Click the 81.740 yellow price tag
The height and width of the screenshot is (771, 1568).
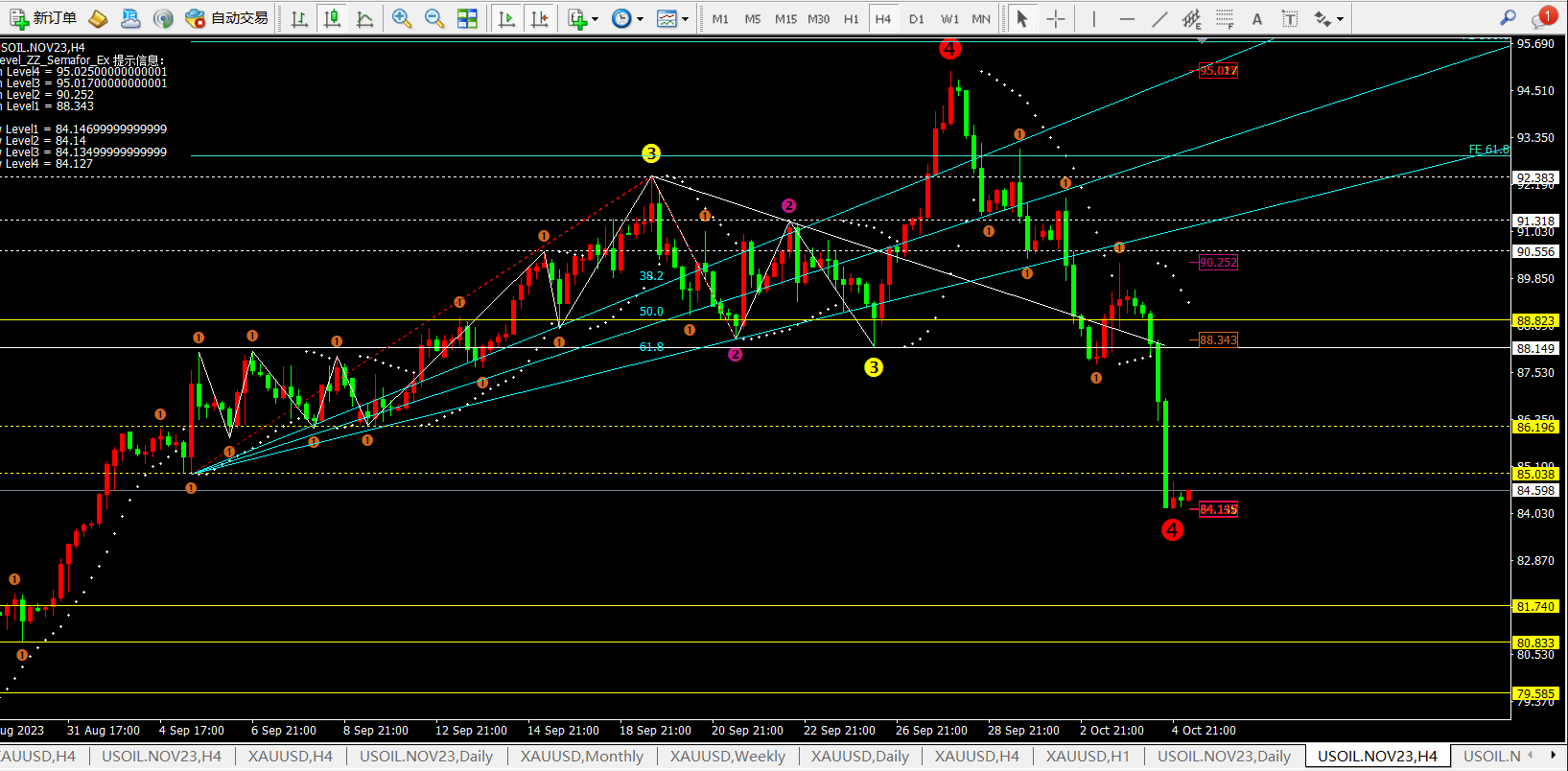point(1535,606)
